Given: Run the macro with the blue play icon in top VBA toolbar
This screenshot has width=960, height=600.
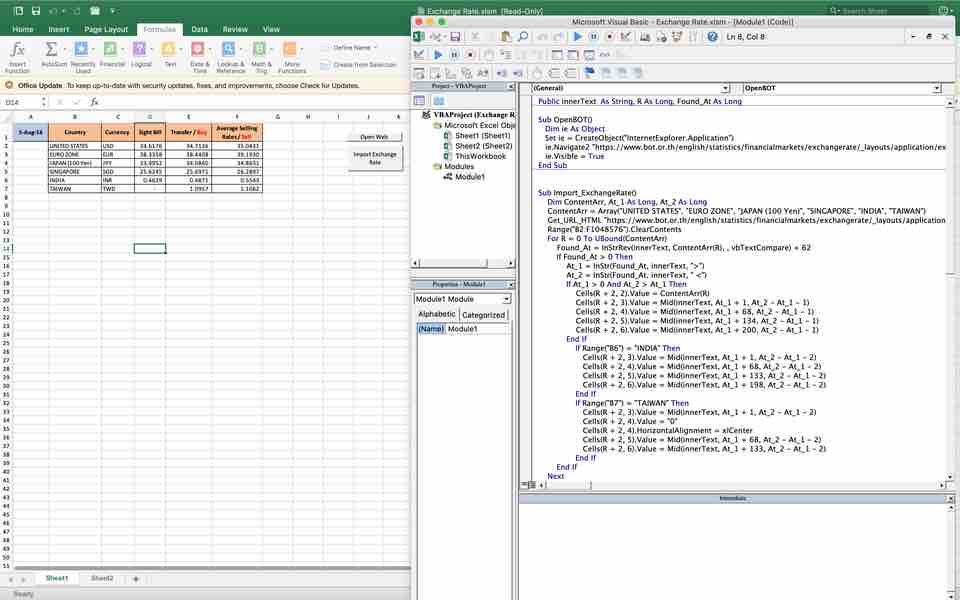Looking at the screenshot, I should point(577,37).
